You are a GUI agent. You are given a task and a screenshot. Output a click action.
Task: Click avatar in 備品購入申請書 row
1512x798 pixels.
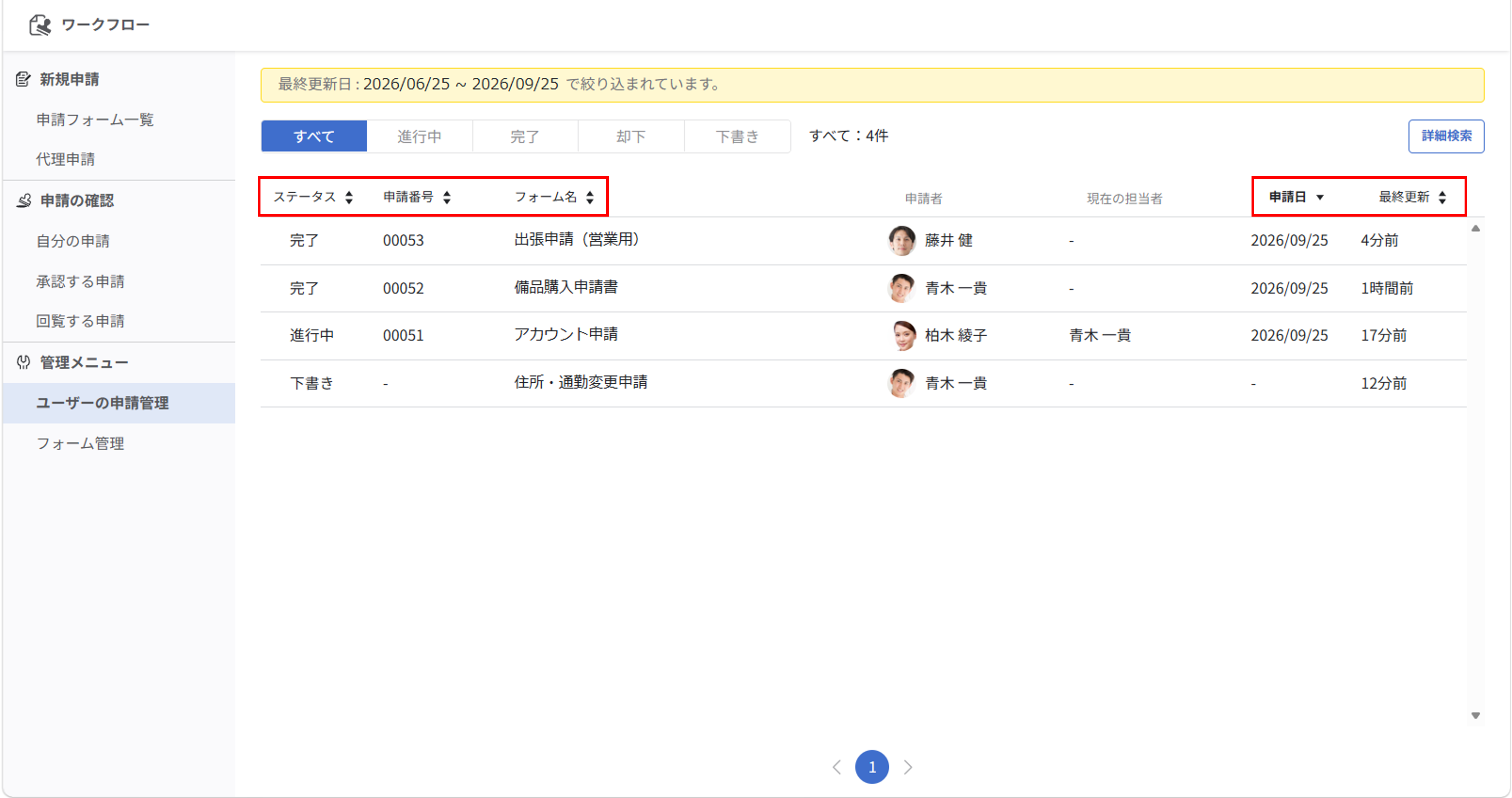coord(902,288)
